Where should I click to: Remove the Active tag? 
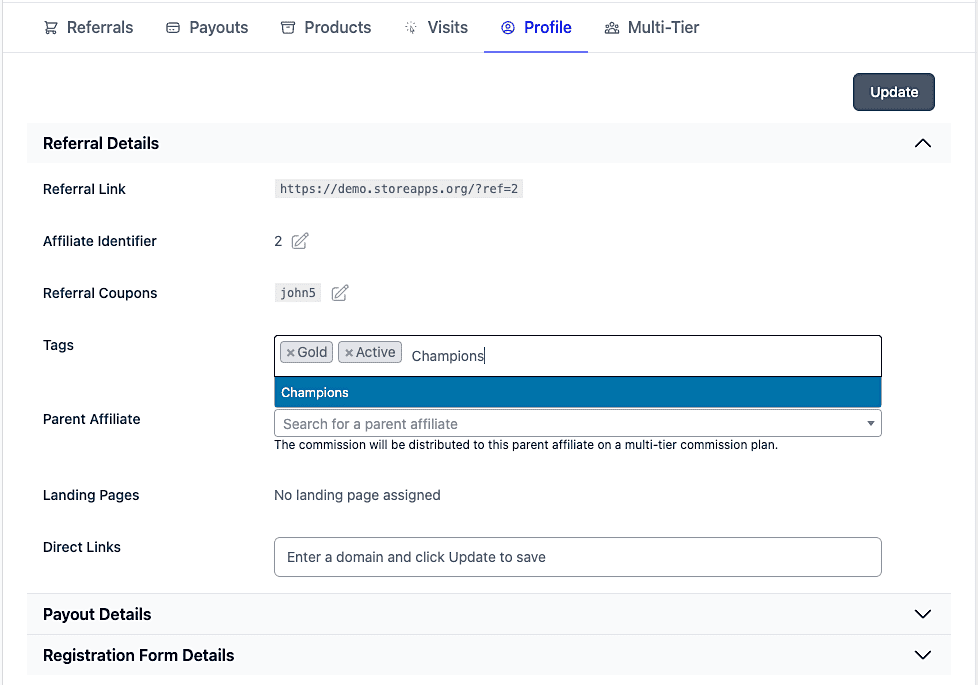349,353
